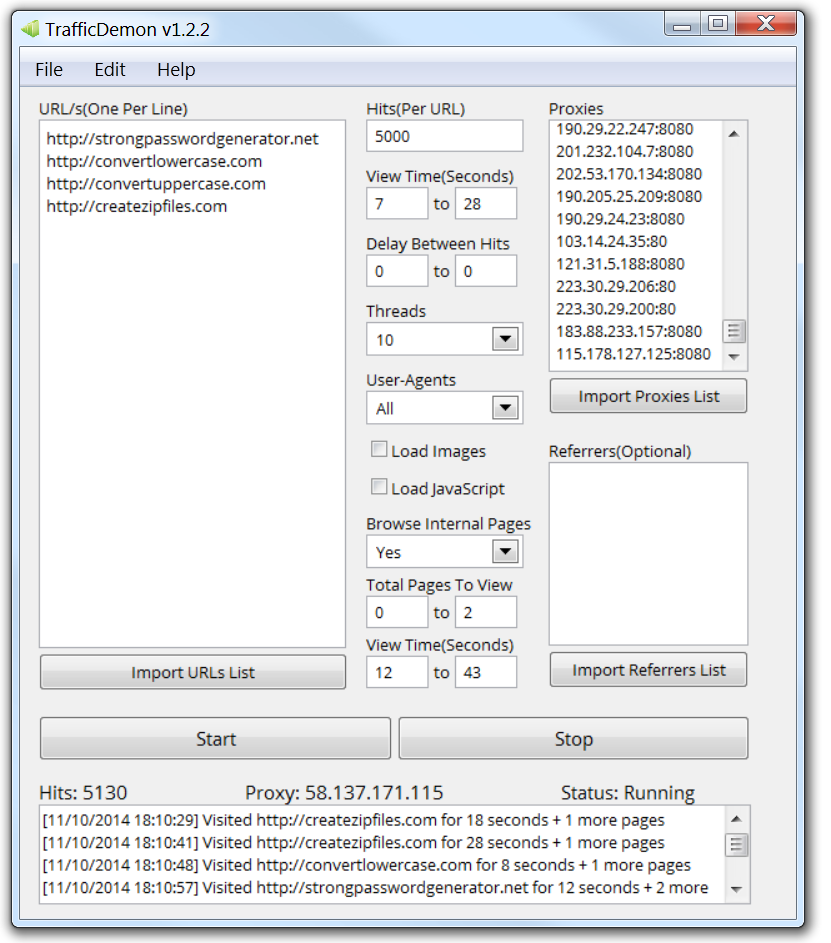Viewport: 831px width, 943px height.
Task: Click the proxies list scroll down arrow
Action: 734,357
